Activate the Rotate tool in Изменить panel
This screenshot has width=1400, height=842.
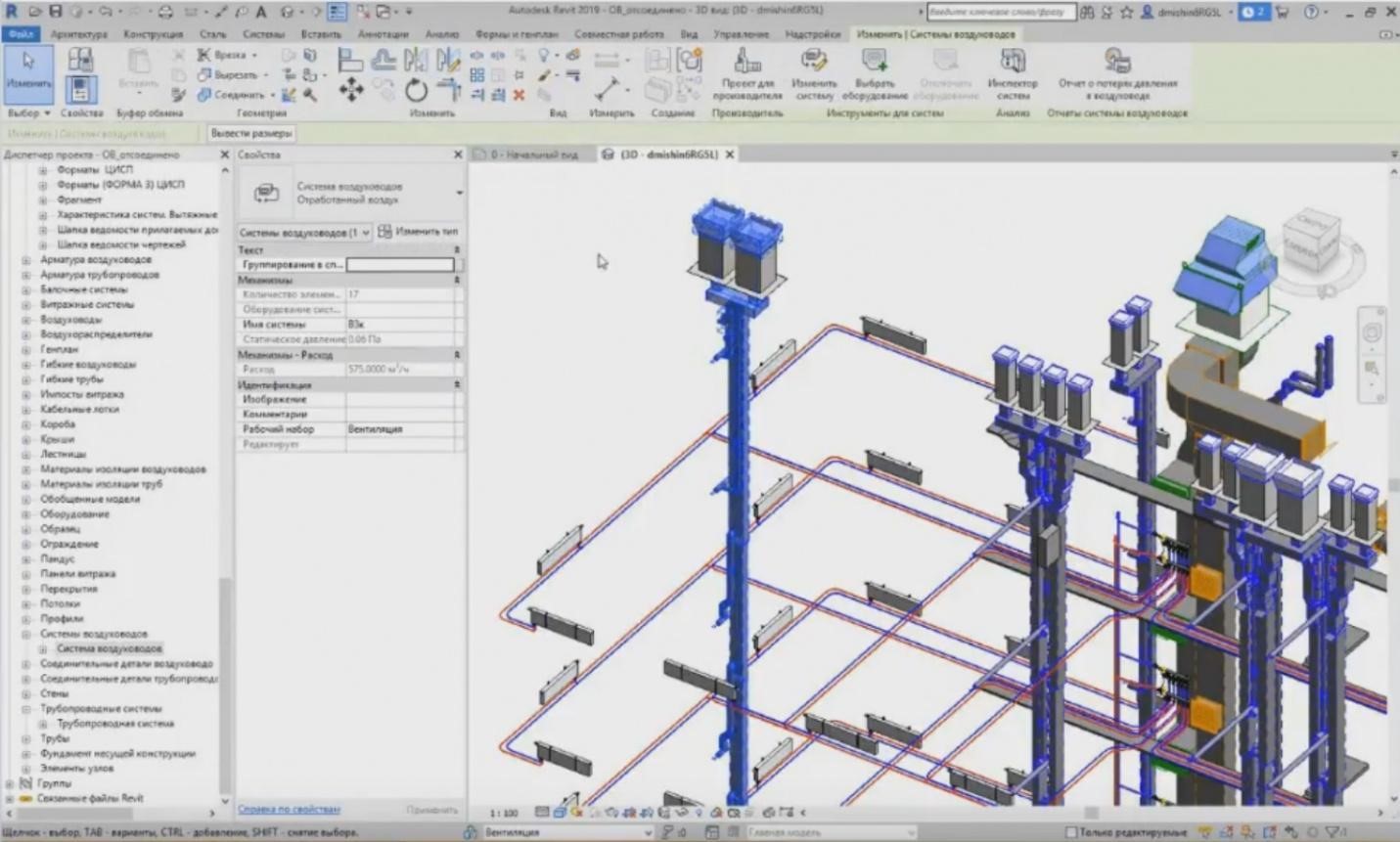click(x=415, y=91)
